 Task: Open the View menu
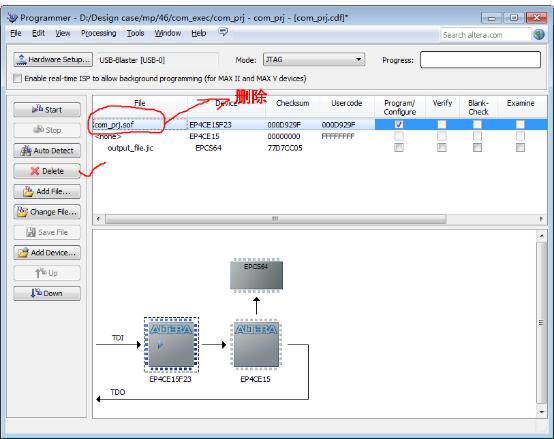click(63, 33)
